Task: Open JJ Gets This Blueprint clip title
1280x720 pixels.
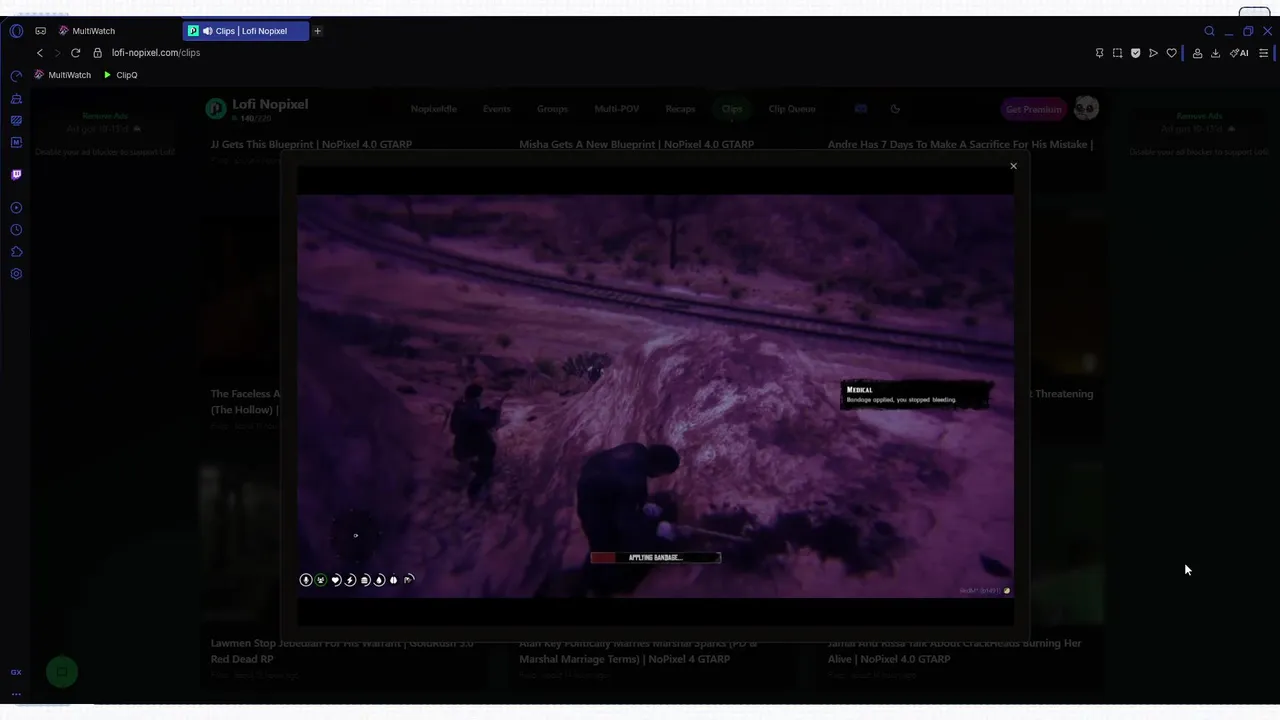Action: pyautogui.click(x=311, y=144)
